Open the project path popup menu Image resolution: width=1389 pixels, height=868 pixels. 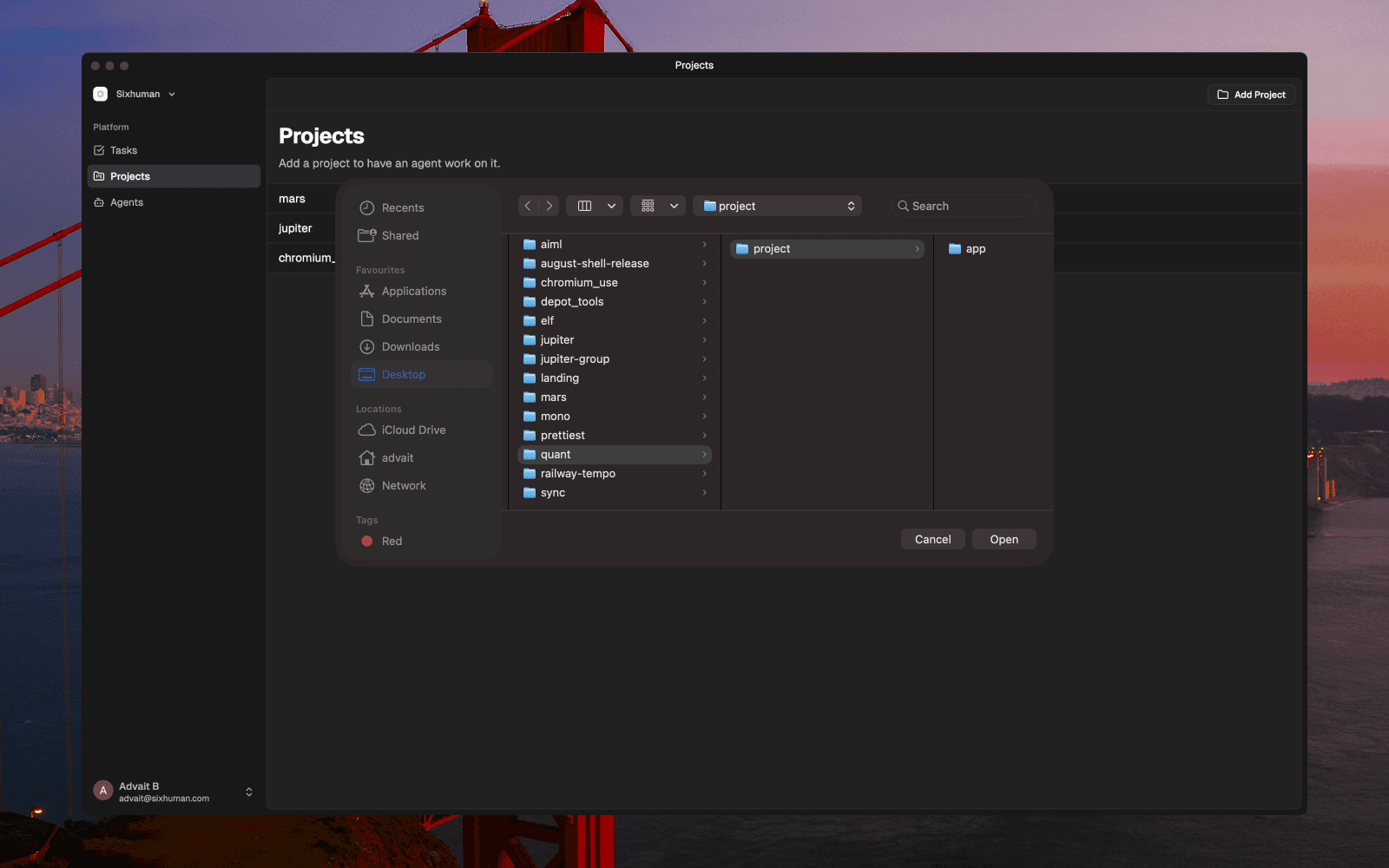click(x=777, y=206)
